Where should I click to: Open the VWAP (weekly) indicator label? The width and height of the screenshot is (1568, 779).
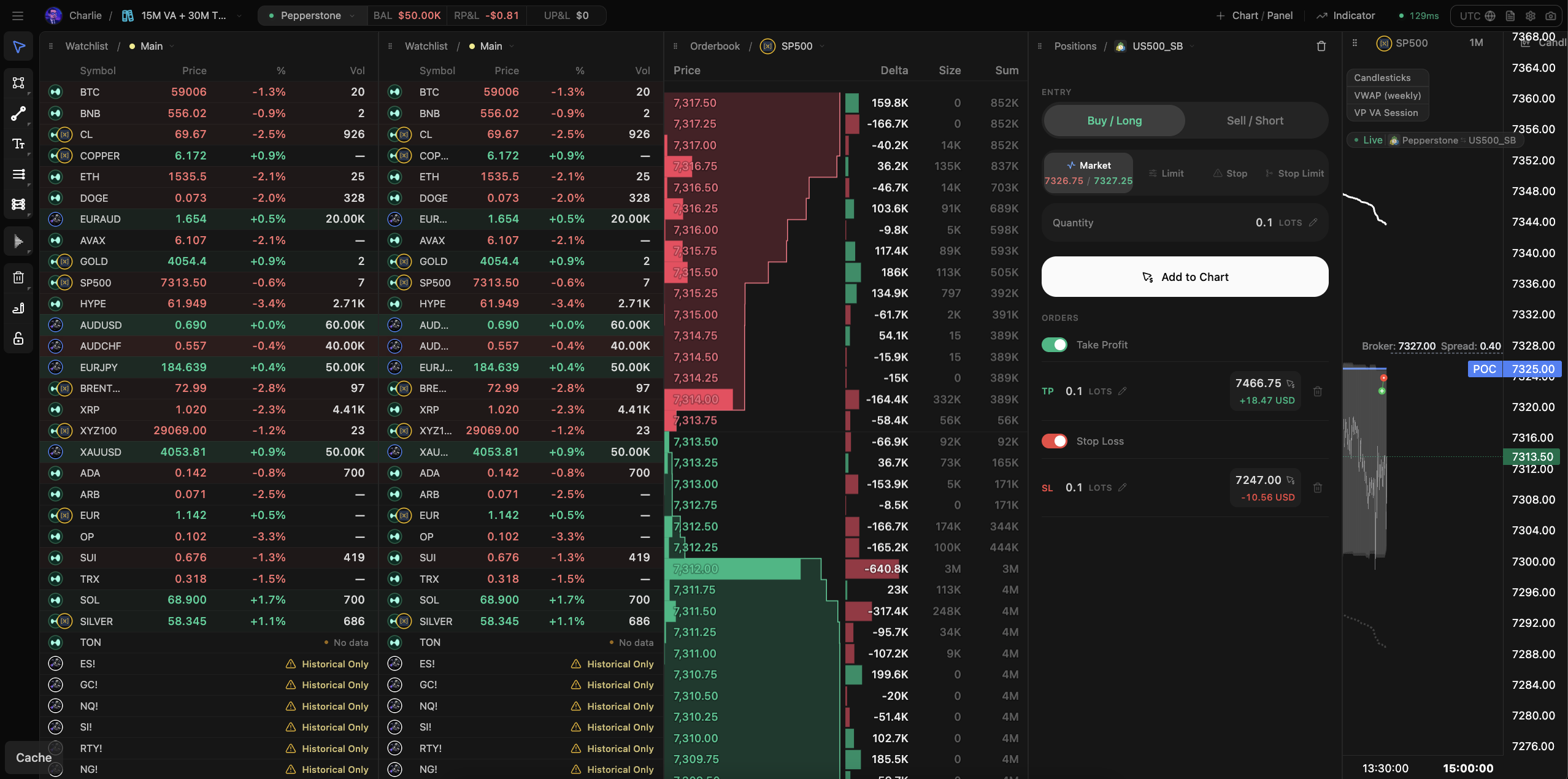[1387, 96]
